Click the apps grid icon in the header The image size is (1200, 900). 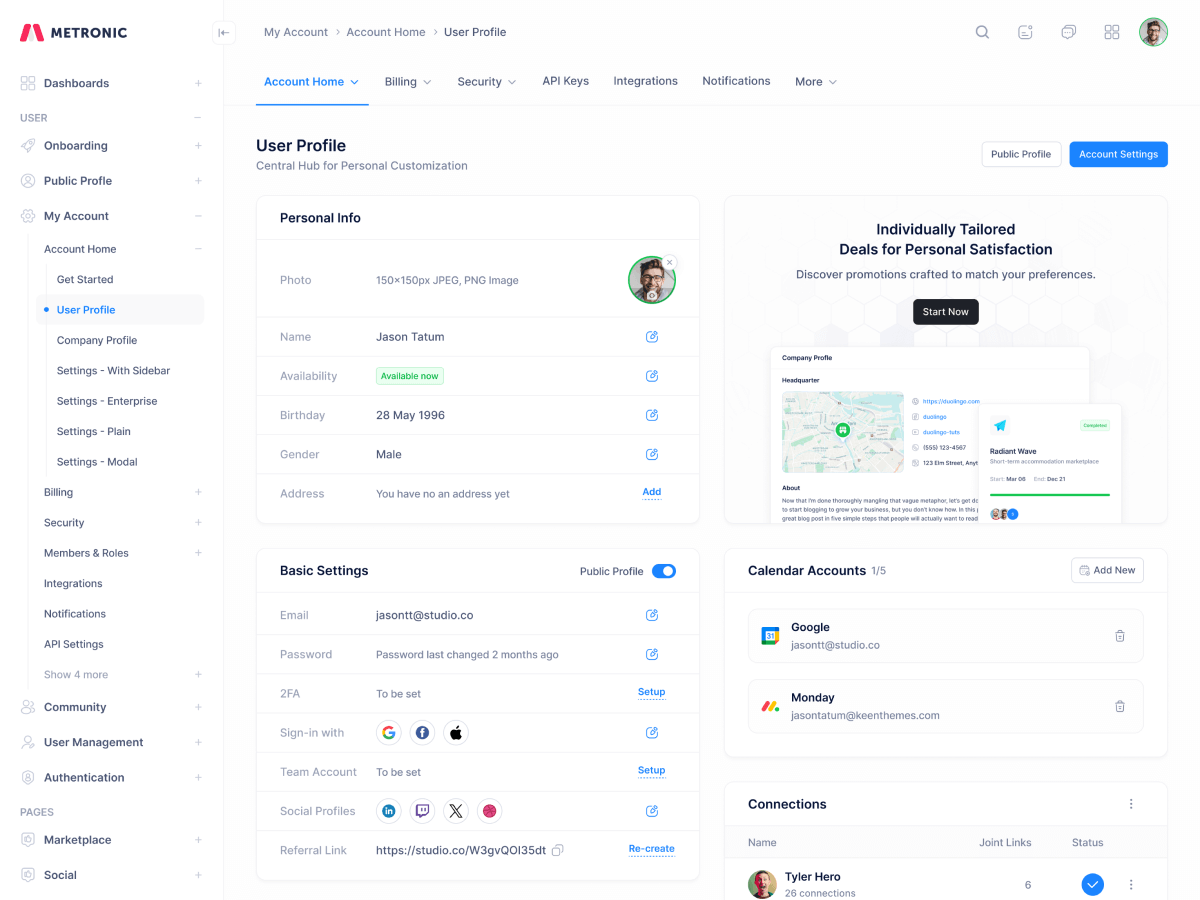point(1112,31)
